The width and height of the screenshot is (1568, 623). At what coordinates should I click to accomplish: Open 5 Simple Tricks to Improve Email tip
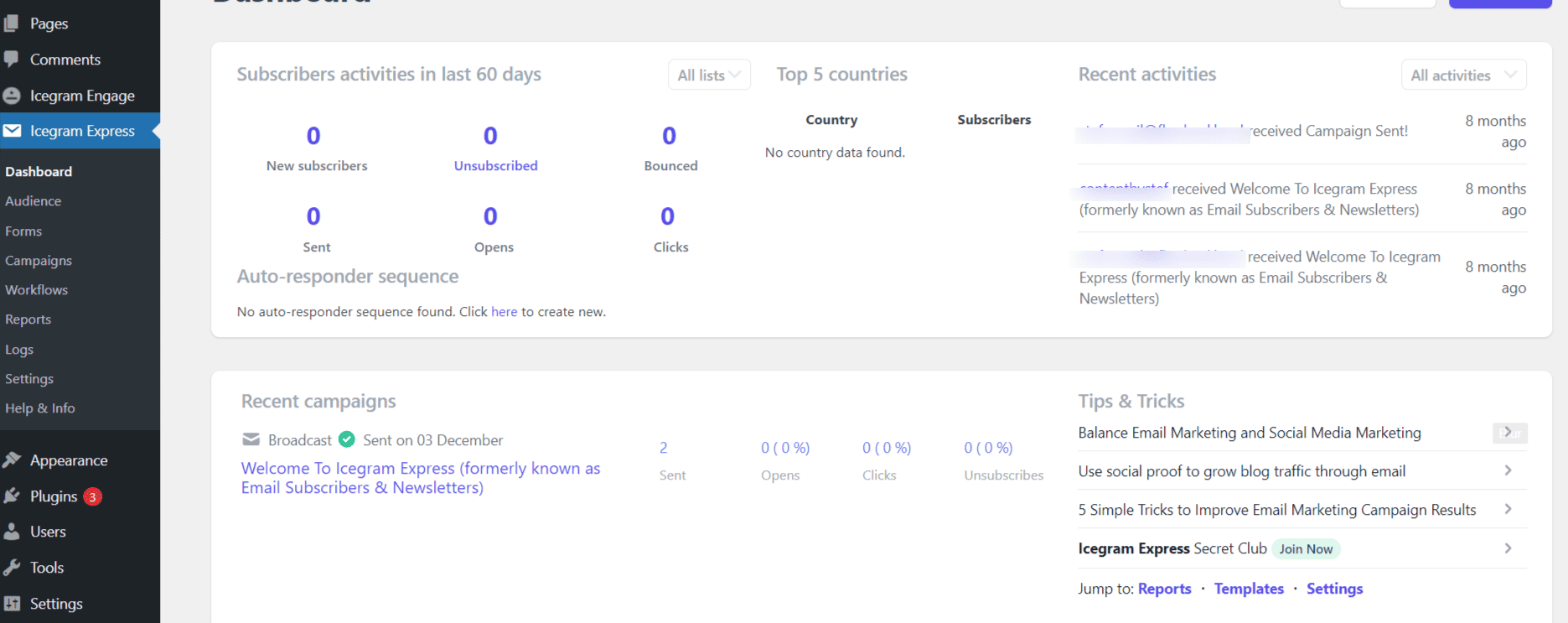click(1277, 510)
